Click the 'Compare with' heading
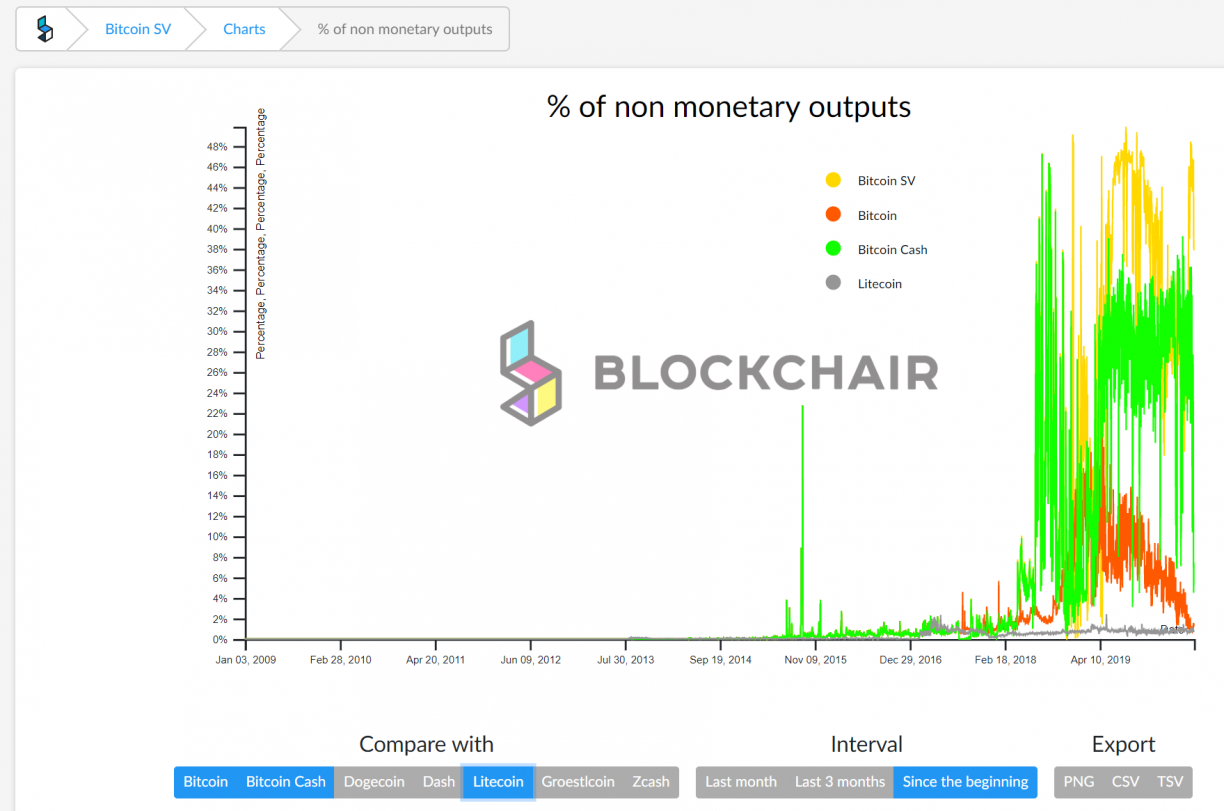1224x811 pixels. click(426, 744)
